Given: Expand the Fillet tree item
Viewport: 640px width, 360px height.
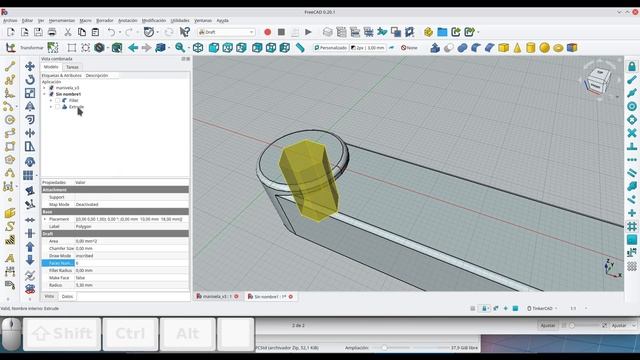Looking at the screenshot, I should (x=51, y=100).
